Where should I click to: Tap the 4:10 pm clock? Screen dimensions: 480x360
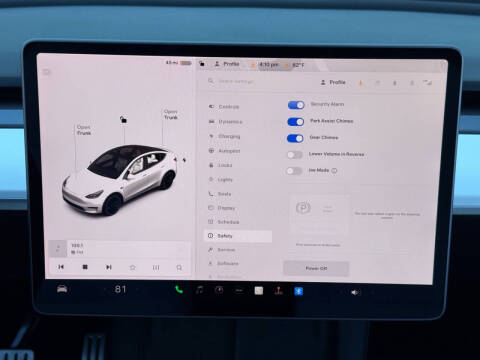coord(269,64)
